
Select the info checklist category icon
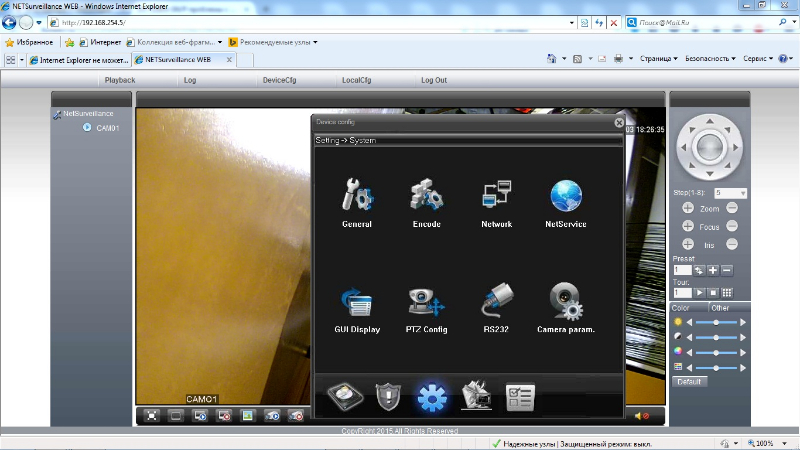(520, 397)
